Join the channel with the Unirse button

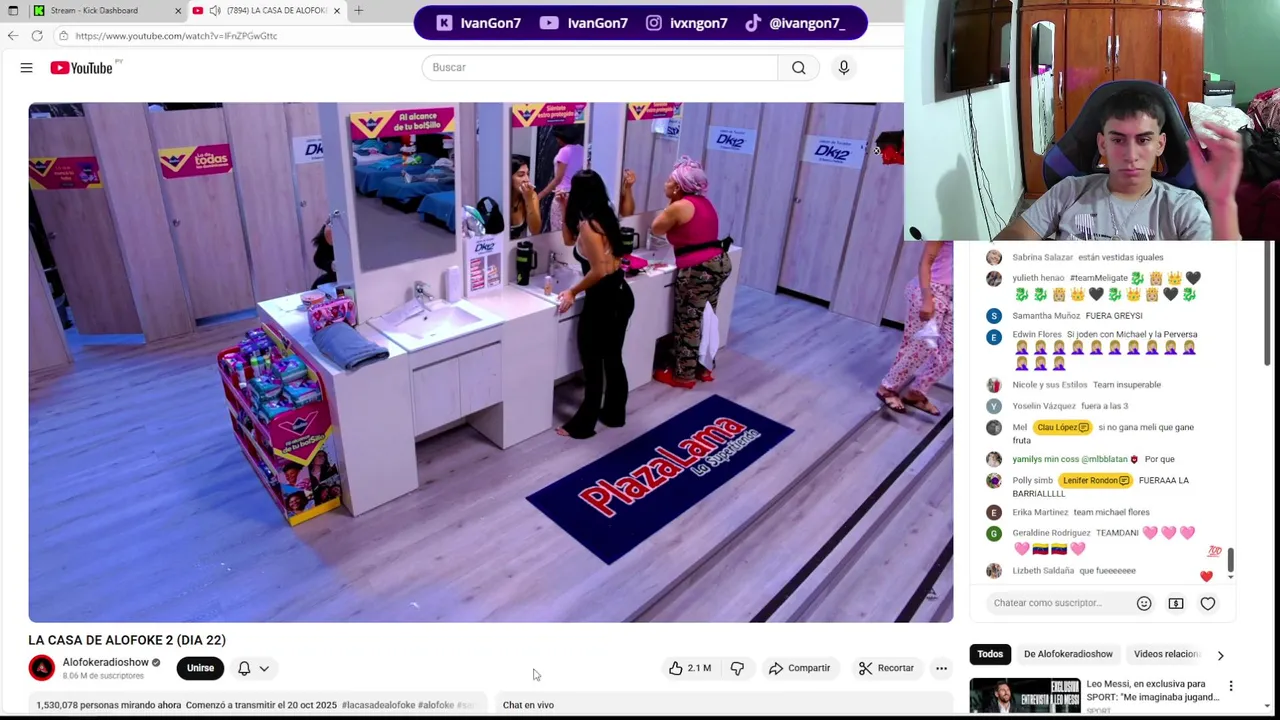pyautogui.click(x=200, y=668)
